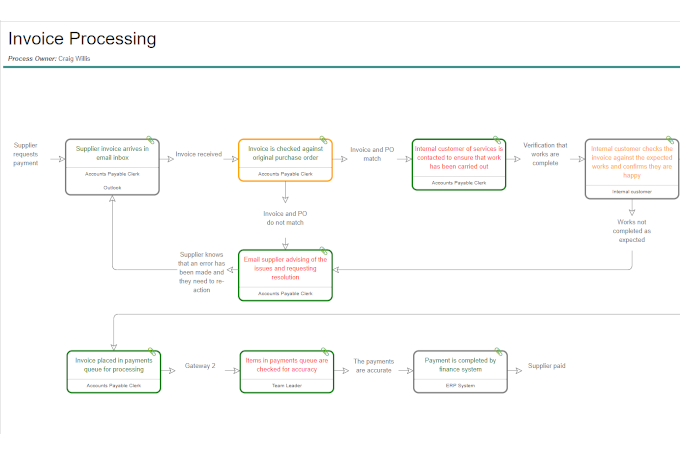
Task: Open paperclip on Email supplier advising box
Action: pos(324,251)
